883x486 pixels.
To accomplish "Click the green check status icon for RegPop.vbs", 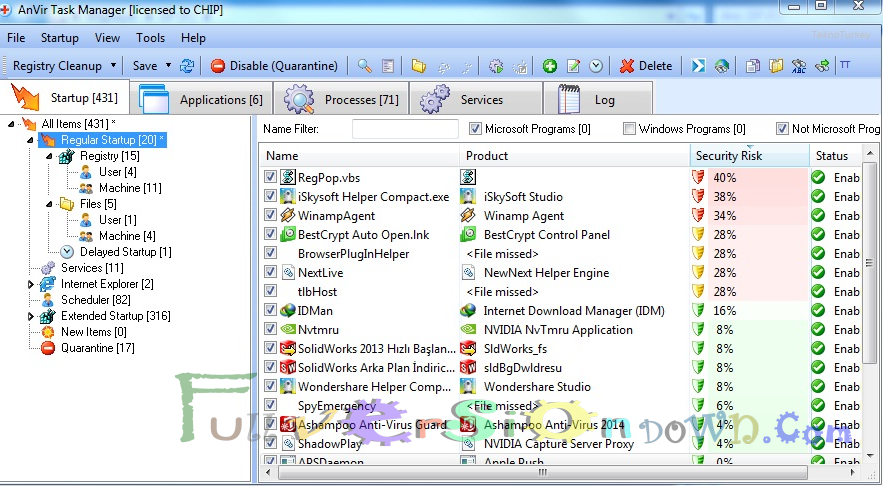I will point(818,177).
